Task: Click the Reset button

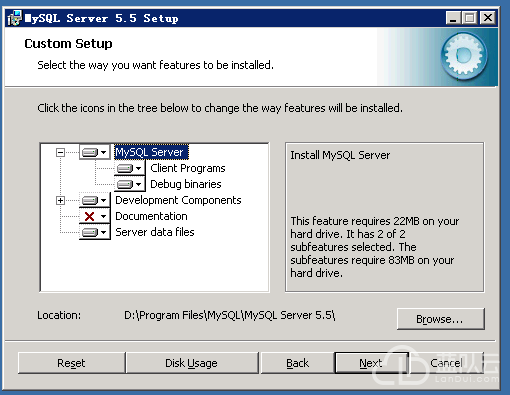Action: point(71,363)
